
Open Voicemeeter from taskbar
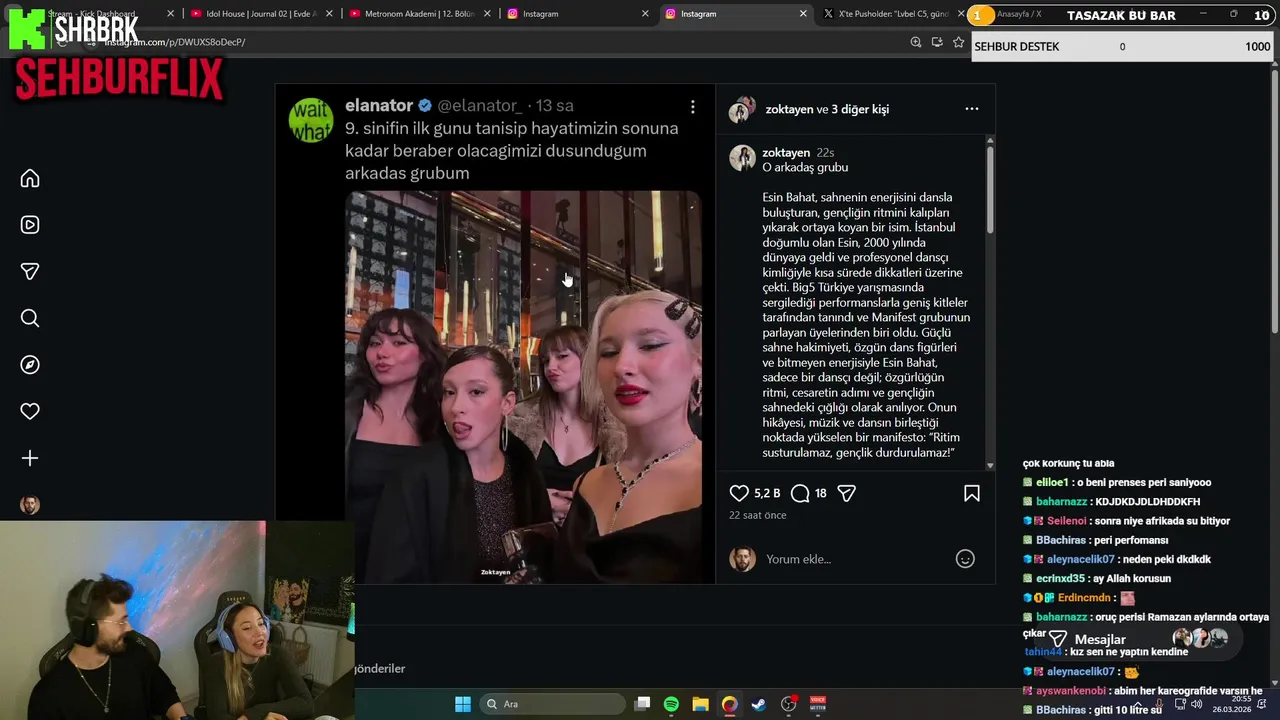tap(818, 704)
